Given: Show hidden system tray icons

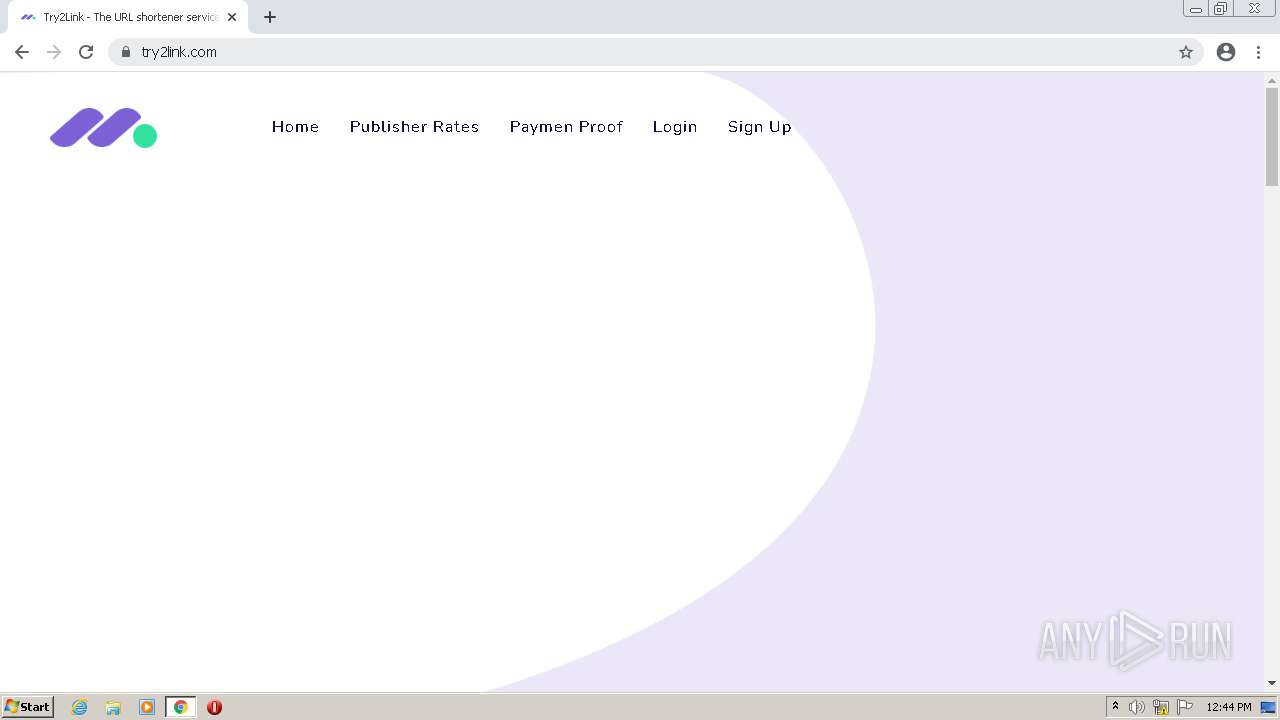Looking at the screenshot, I should click(1115, 707).
